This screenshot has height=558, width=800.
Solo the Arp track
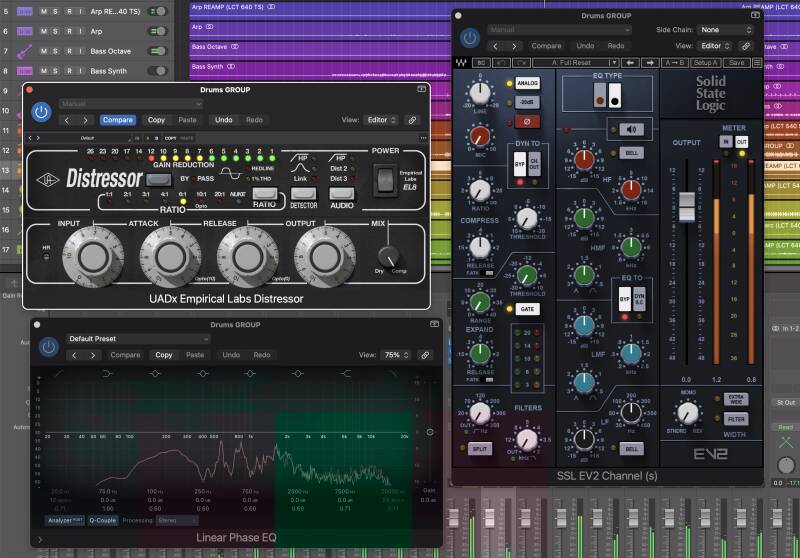pos(55,31)
